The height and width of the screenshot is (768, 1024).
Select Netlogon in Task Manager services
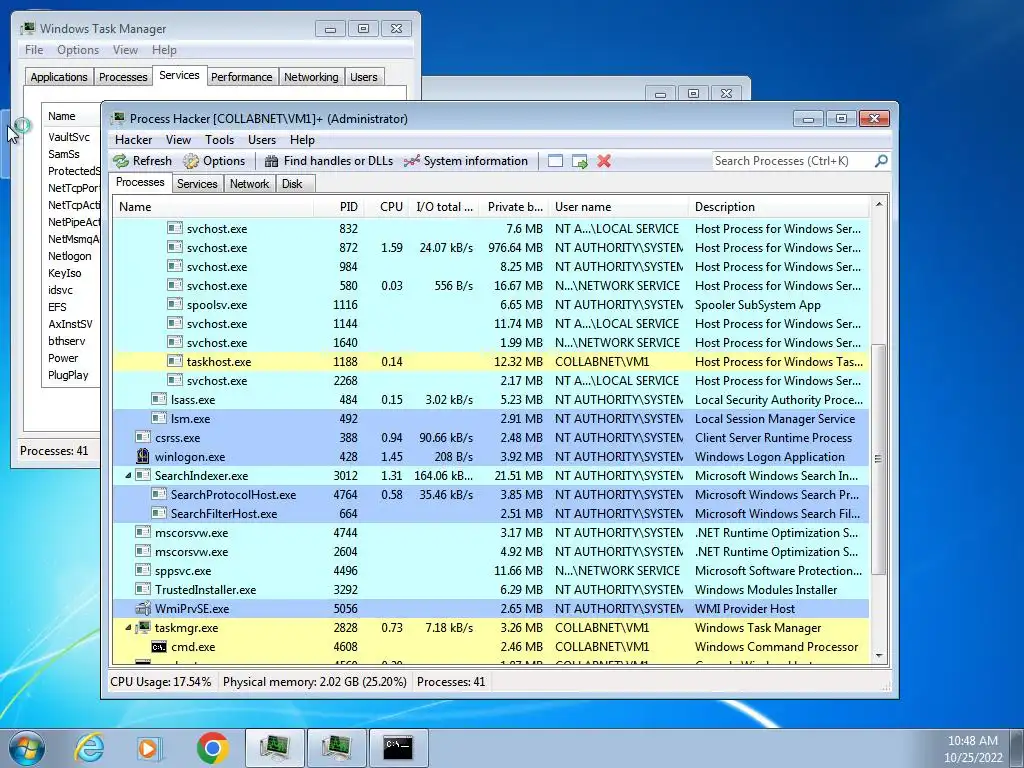pyautogui.click(x=69, y=256)
